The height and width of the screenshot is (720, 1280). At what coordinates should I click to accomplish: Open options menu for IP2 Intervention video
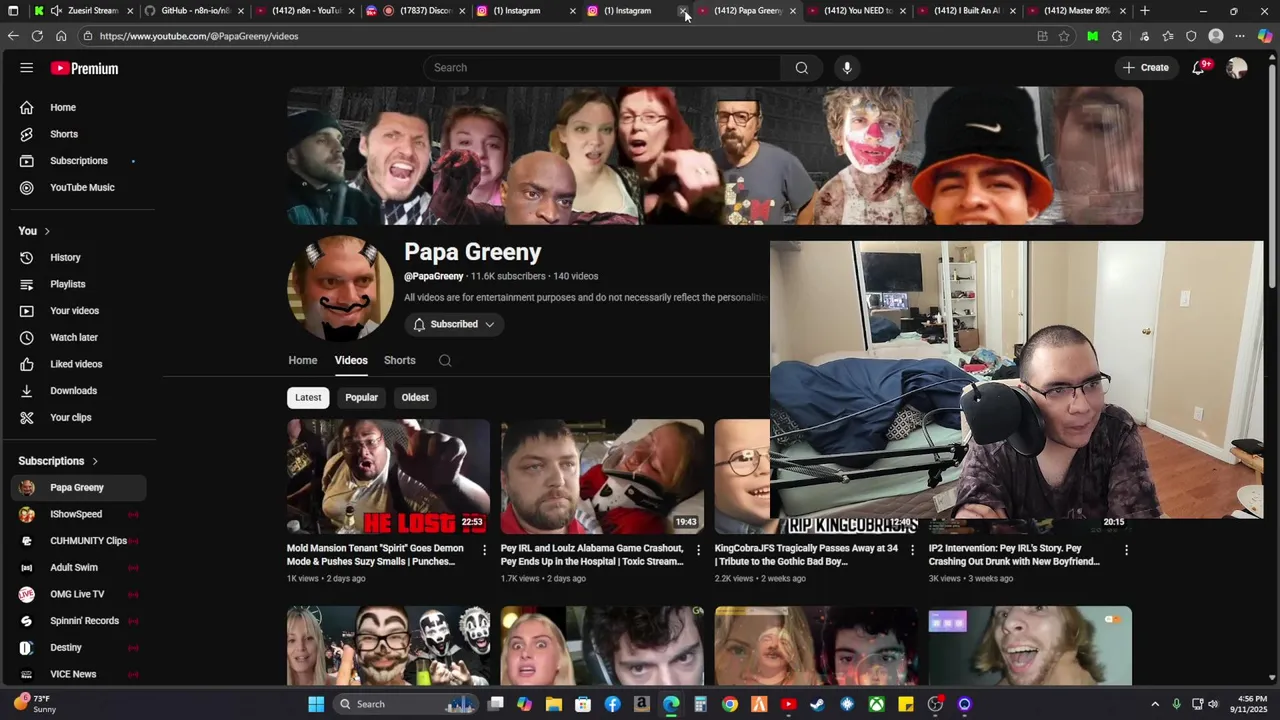coord(1126,550)
